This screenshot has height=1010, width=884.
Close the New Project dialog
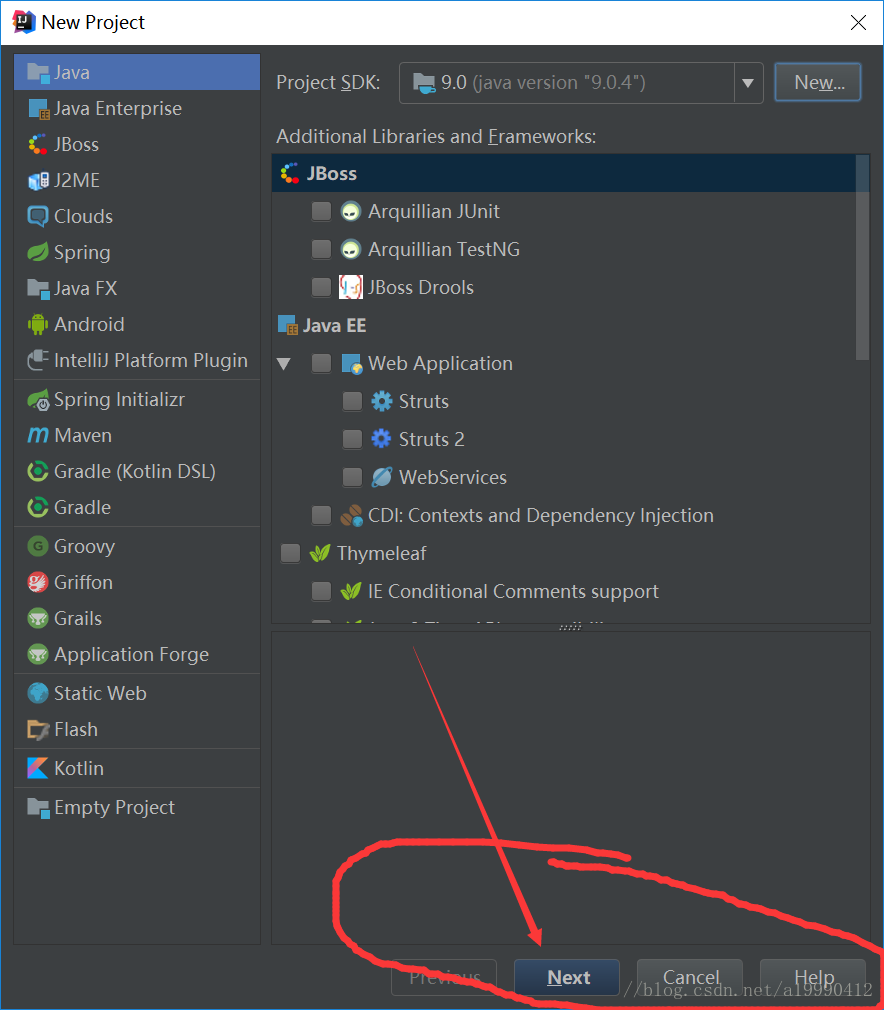point(858,23)
